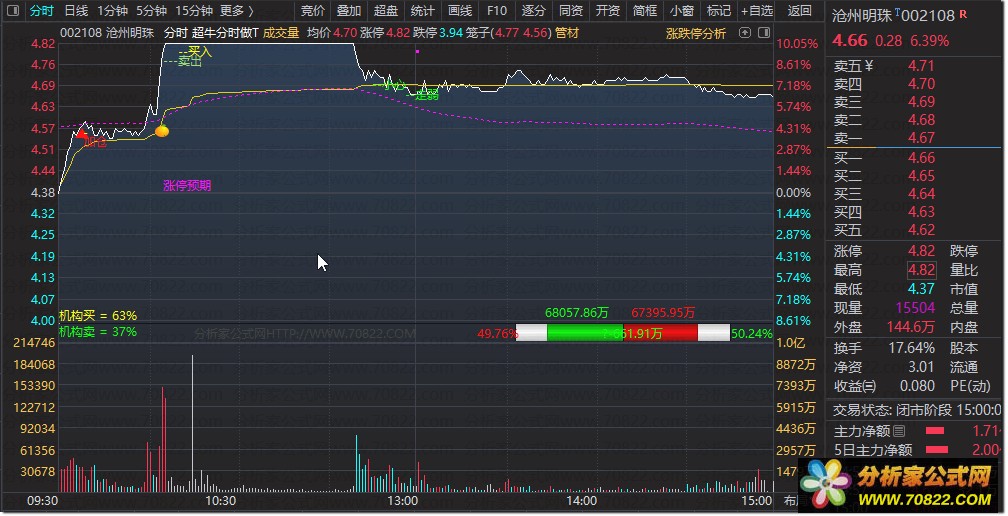
Task: Click the 换手 17.64% value
Action: [912, 348]
